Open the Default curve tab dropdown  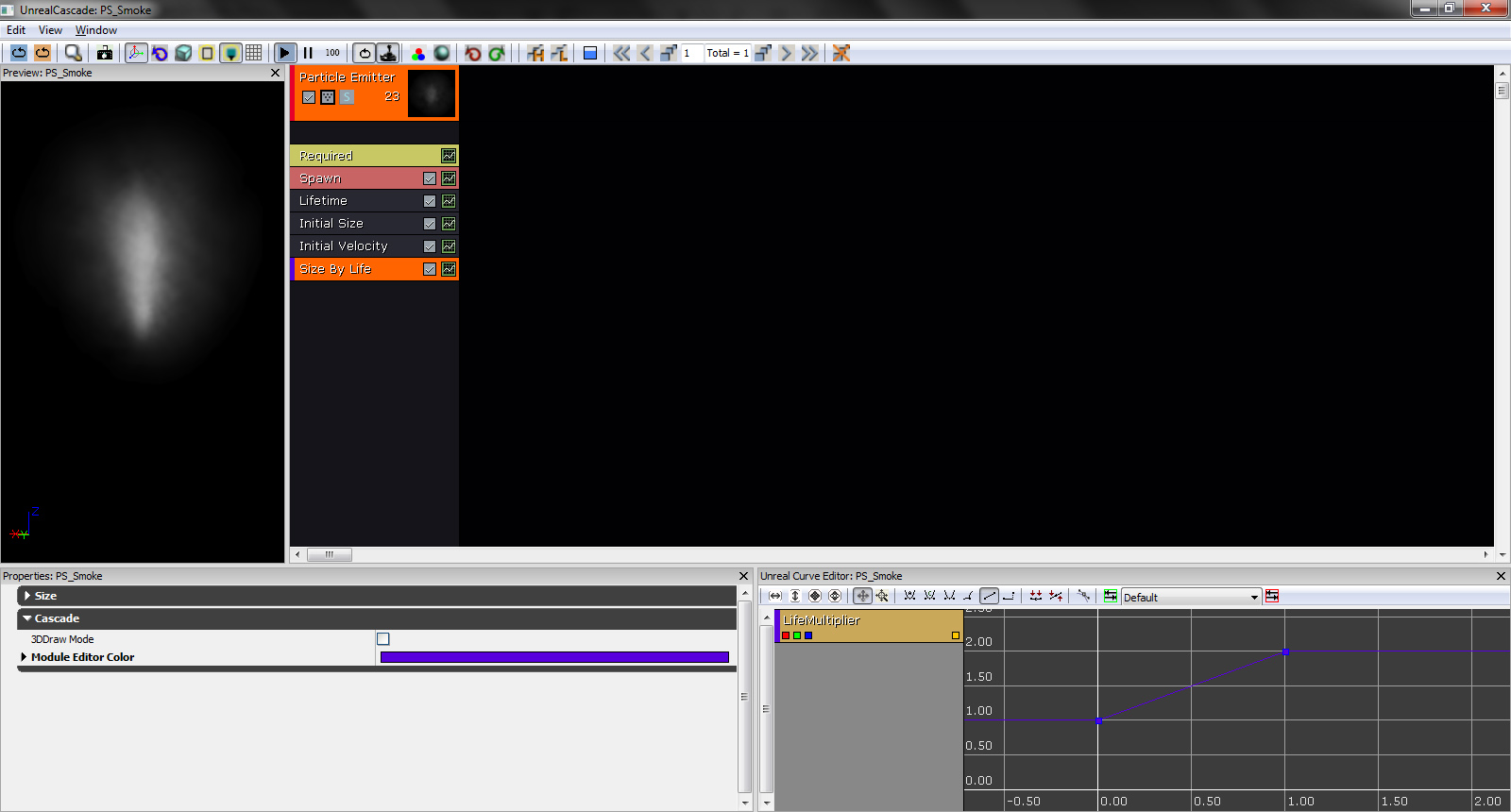coord(1254,597)
